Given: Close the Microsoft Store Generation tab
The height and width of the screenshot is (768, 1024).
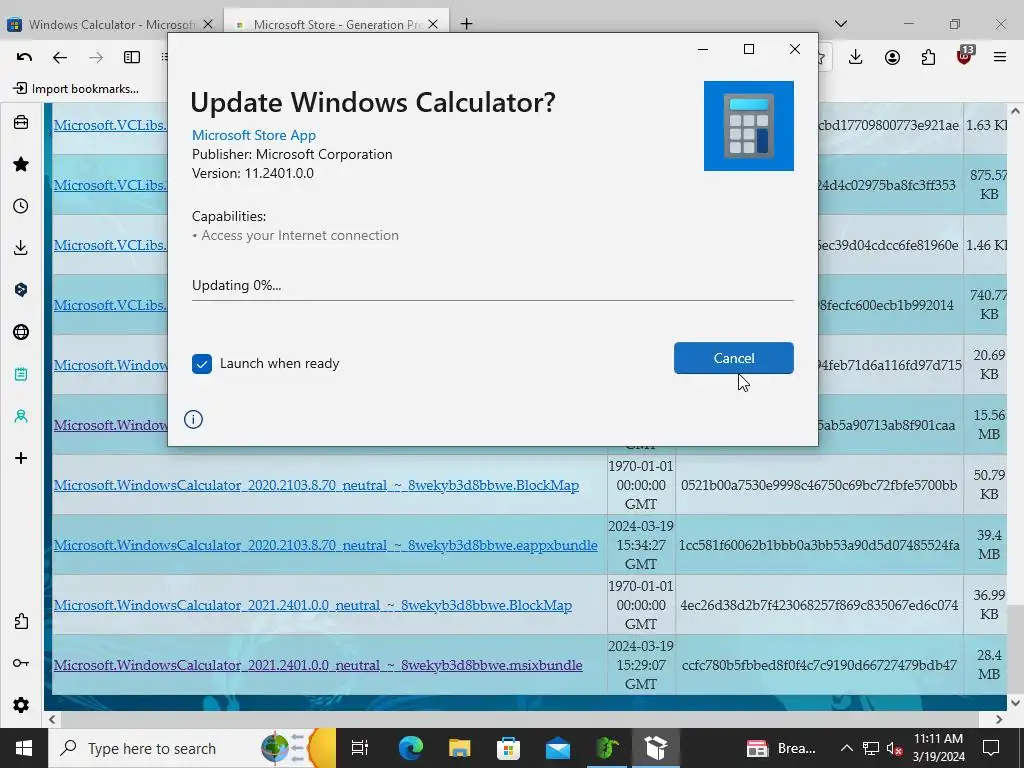Looking at the screenshot, I should [x=434, y=24].
